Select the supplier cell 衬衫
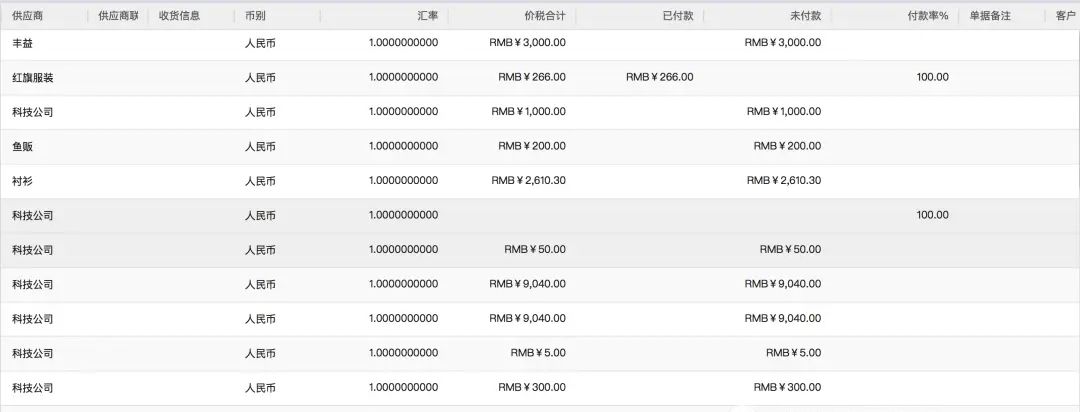Viewport: 1080px width, 412px height. 22,181
